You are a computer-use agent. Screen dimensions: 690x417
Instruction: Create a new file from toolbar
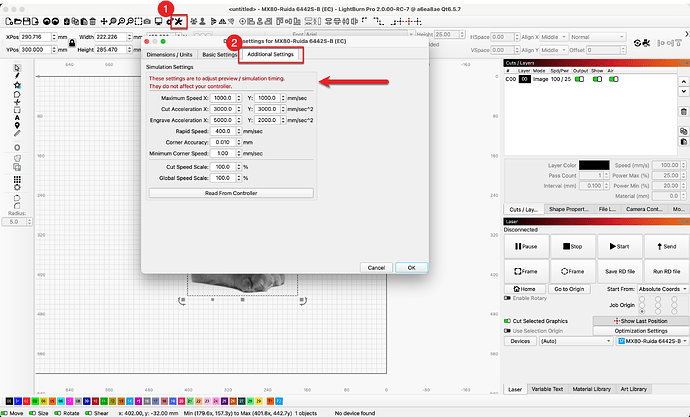tap(9, 21)
